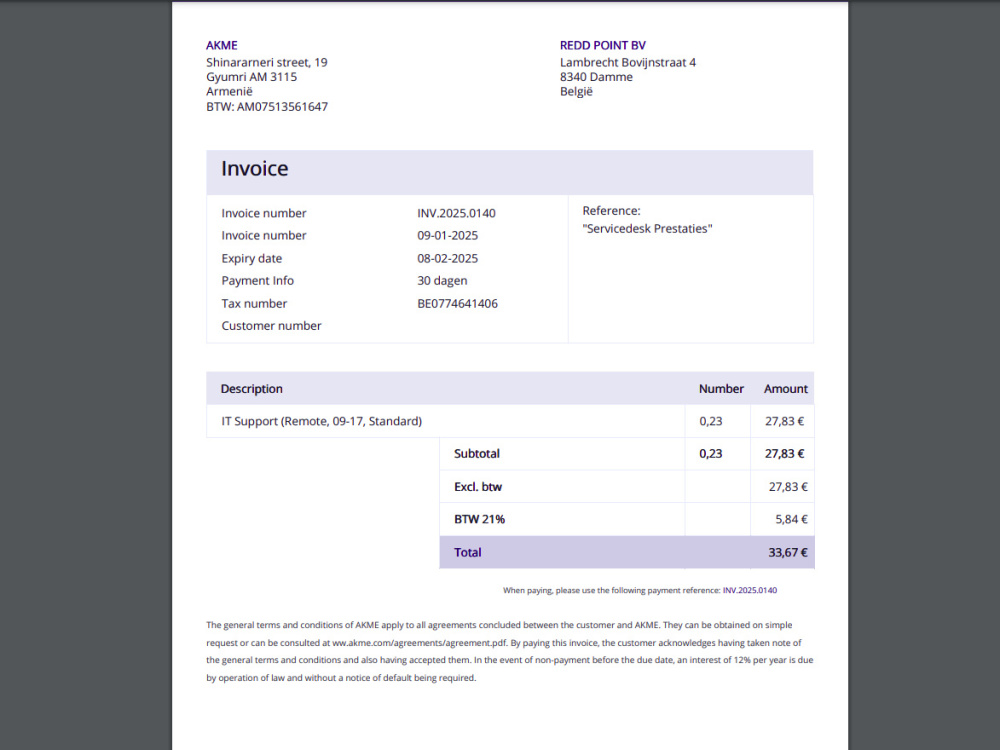Click the Description column header

tap(251, 389)
